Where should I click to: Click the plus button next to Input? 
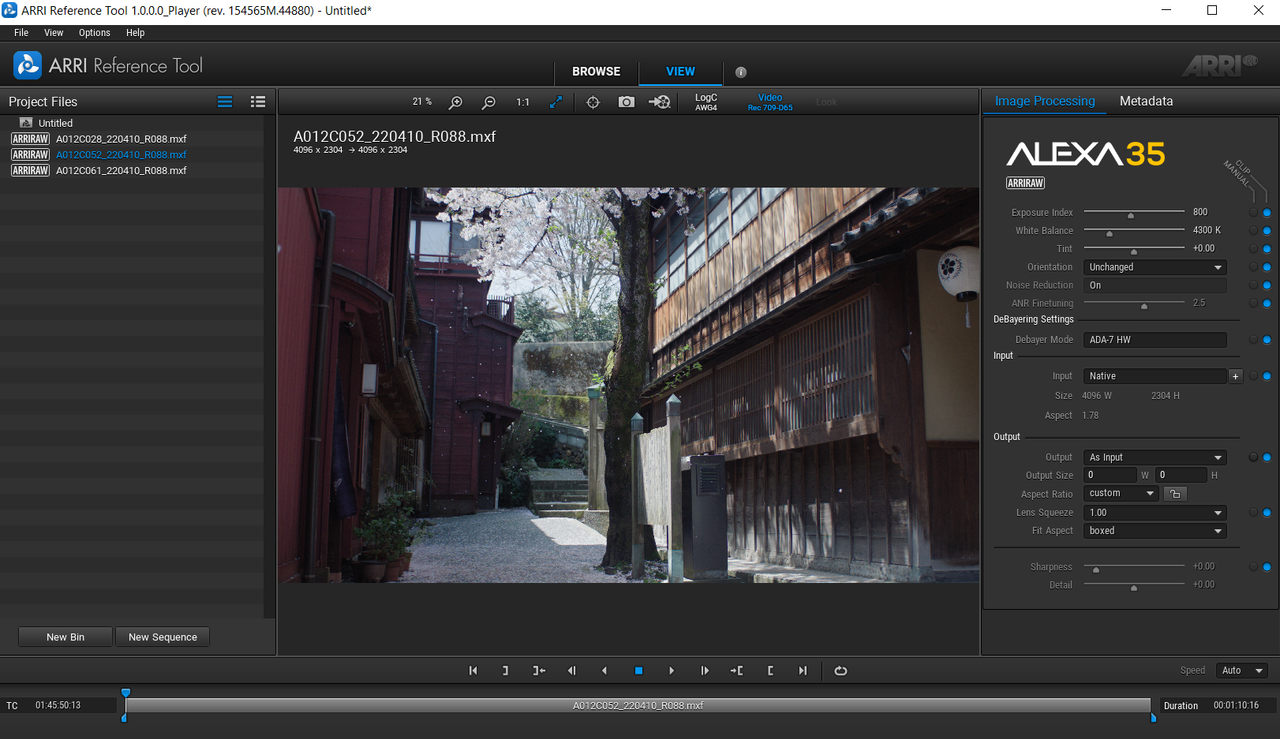tap(1236, 376)
